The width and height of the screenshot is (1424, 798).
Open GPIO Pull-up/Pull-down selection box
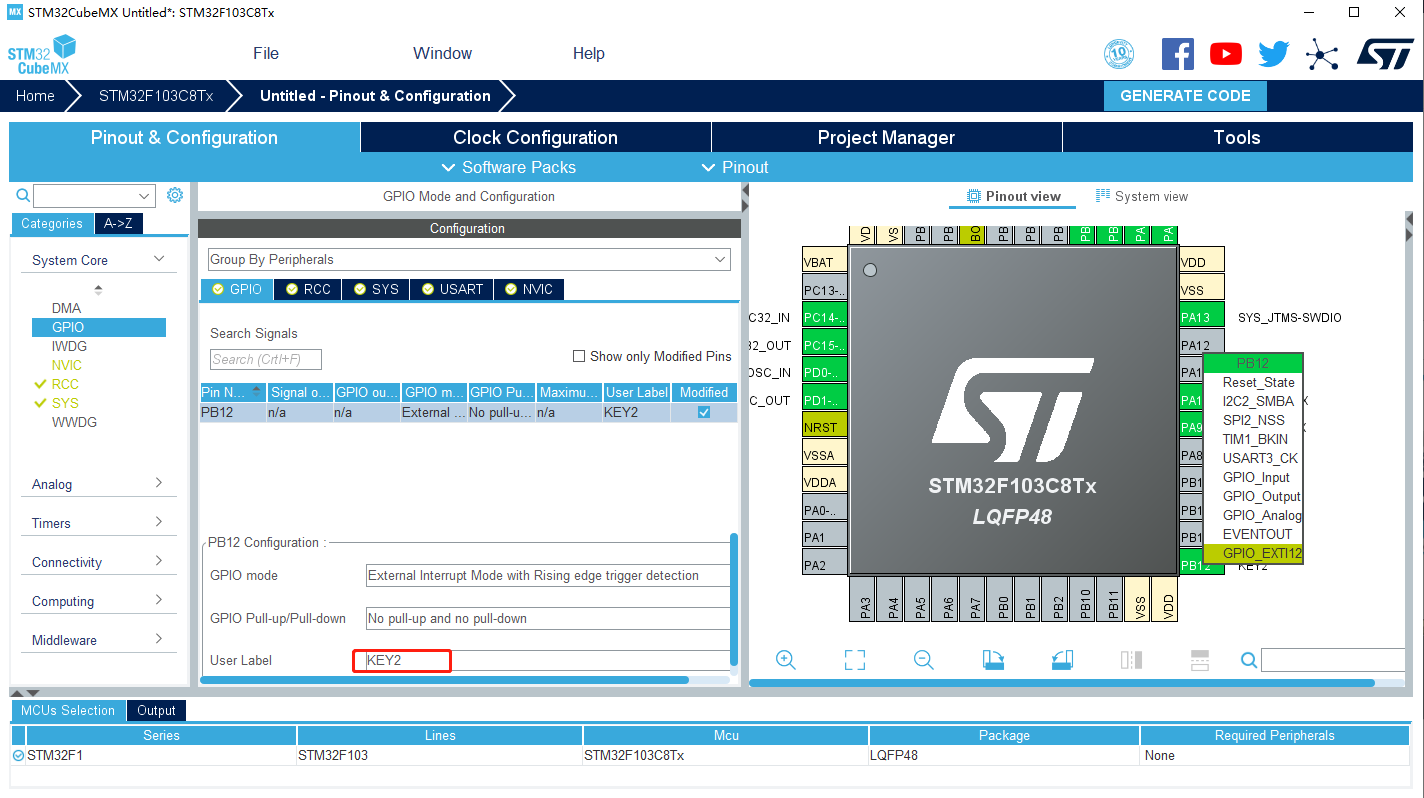click(x=548, y=618)
